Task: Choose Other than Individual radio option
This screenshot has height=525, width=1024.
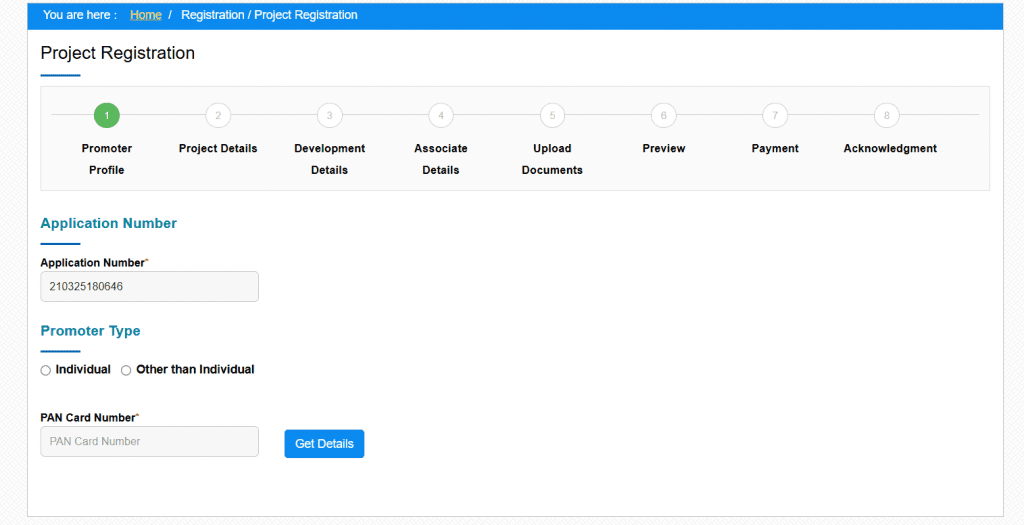Action: pos(126,370)
